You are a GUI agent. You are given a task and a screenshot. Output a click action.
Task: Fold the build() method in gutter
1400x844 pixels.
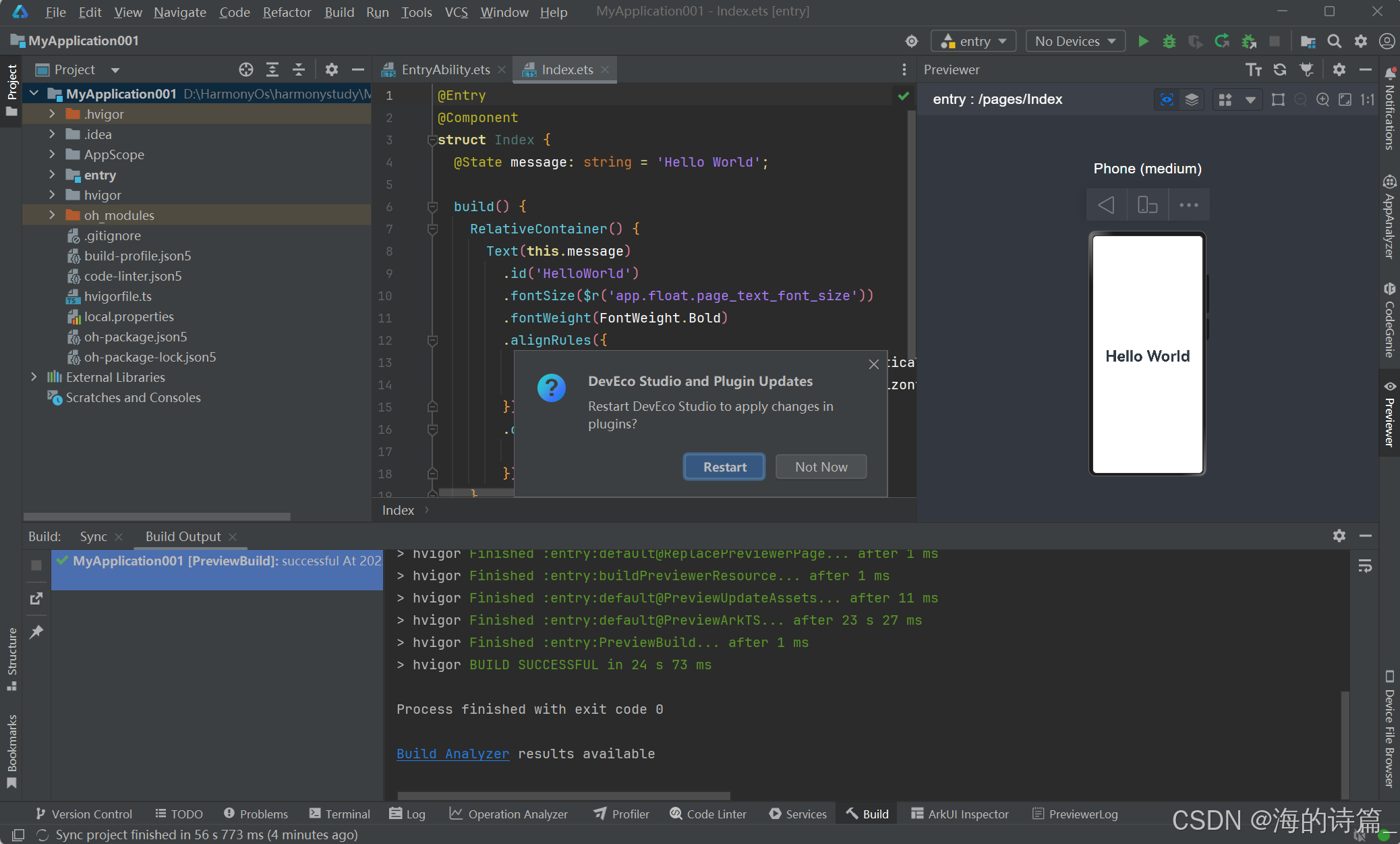point(433,206)
